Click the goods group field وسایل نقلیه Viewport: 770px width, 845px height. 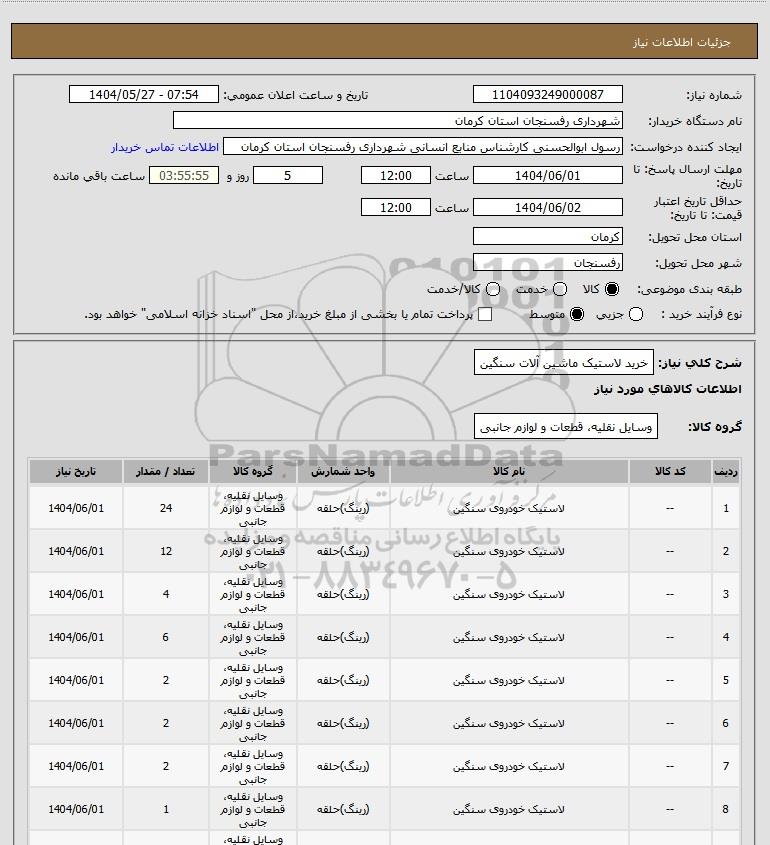pos(566,427)
